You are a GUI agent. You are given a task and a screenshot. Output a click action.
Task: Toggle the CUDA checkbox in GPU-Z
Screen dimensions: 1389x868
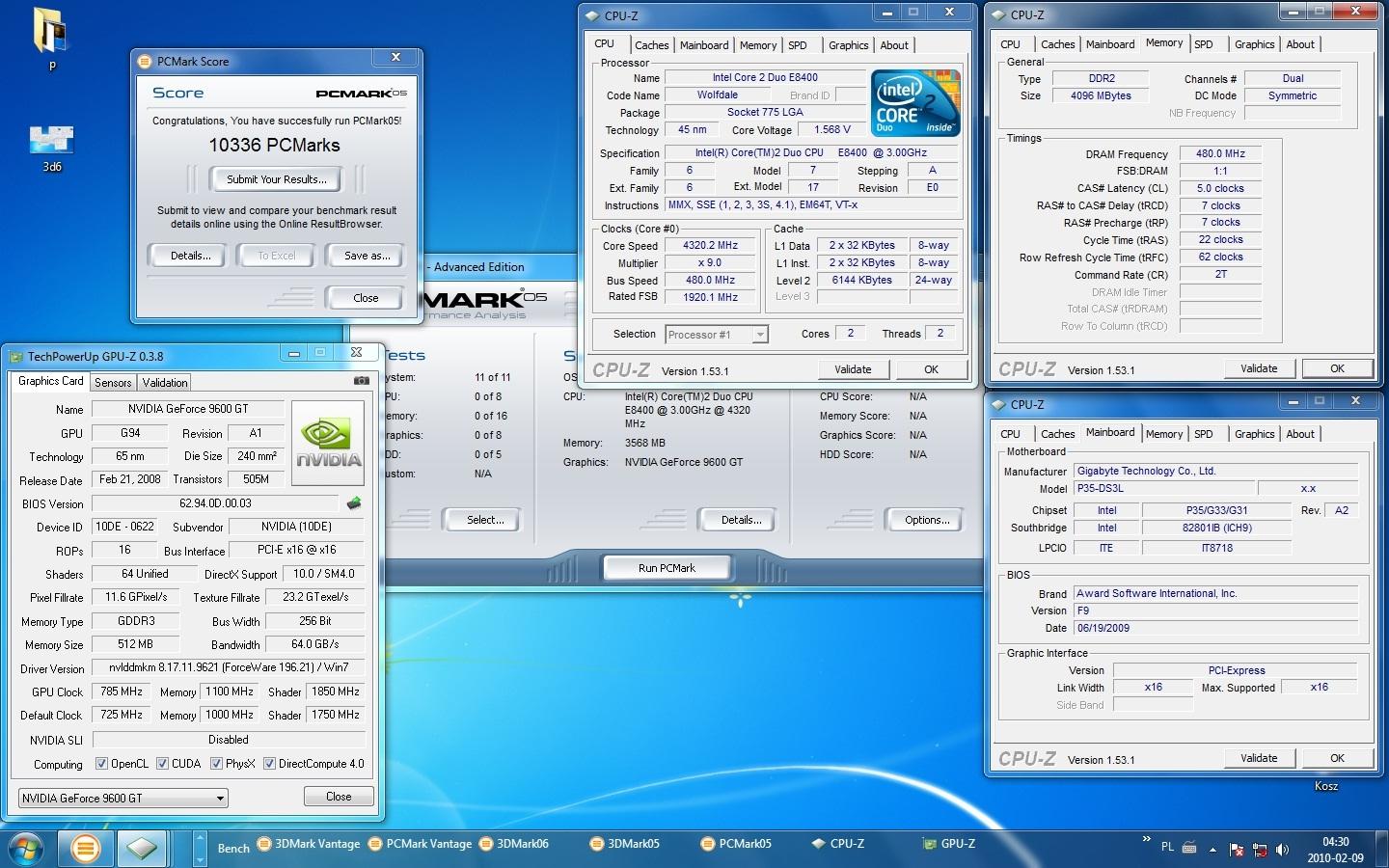click(162, 764)
